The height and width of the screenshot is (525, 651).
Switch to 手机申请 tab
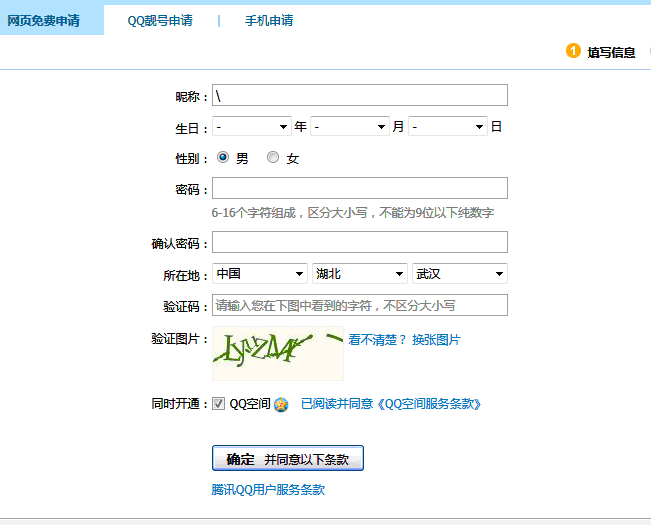click(x=269, y=20)
